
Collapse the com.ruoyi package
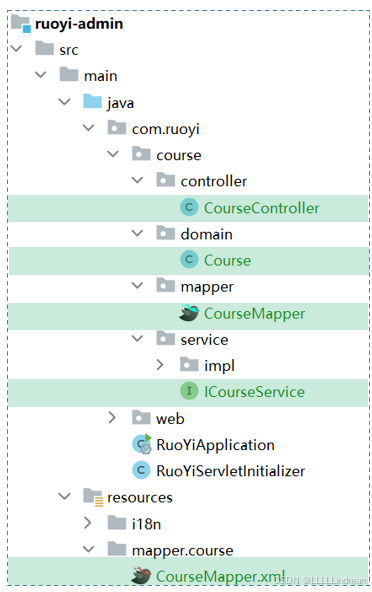point(88,128)
